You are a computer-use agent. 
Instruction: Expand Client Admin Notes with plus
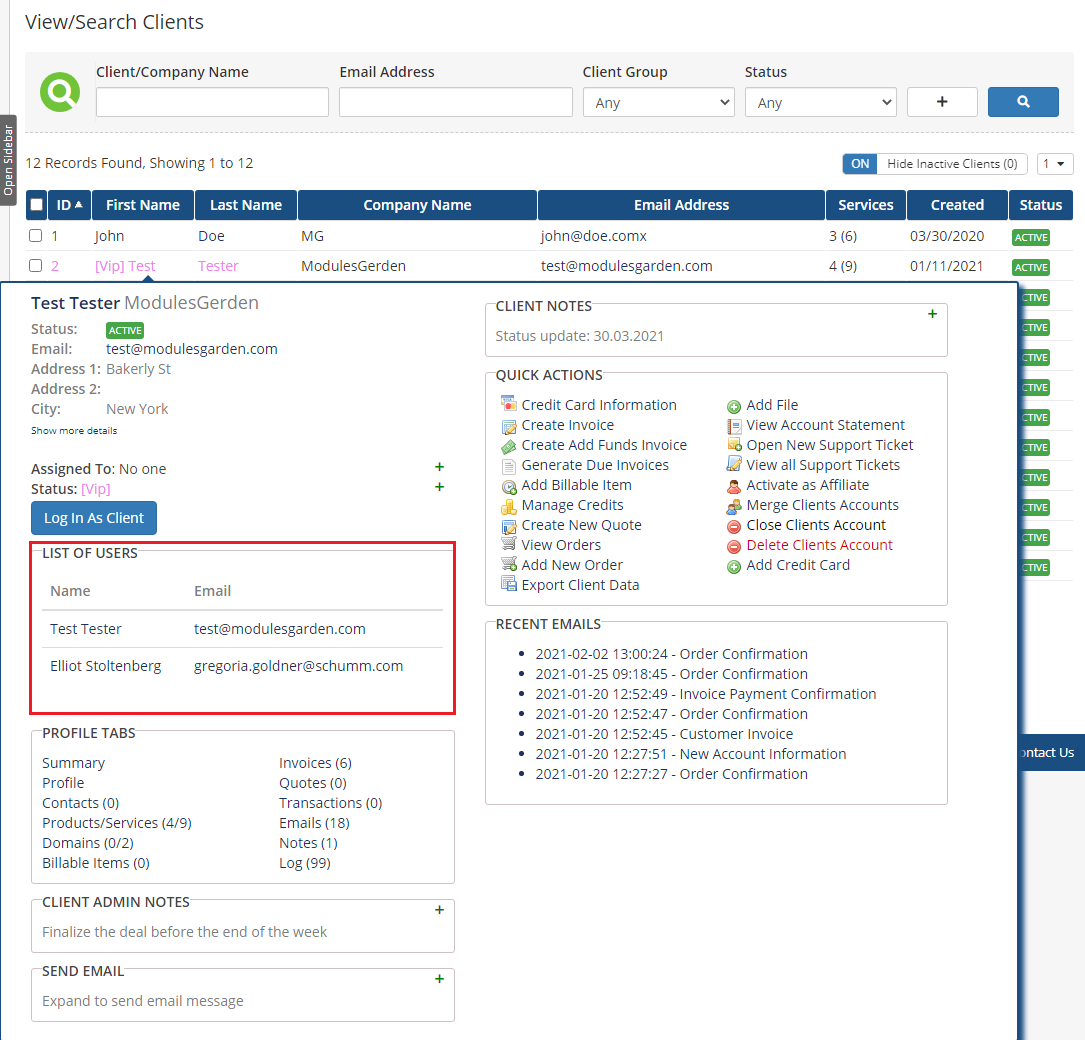tap(439, 909)
